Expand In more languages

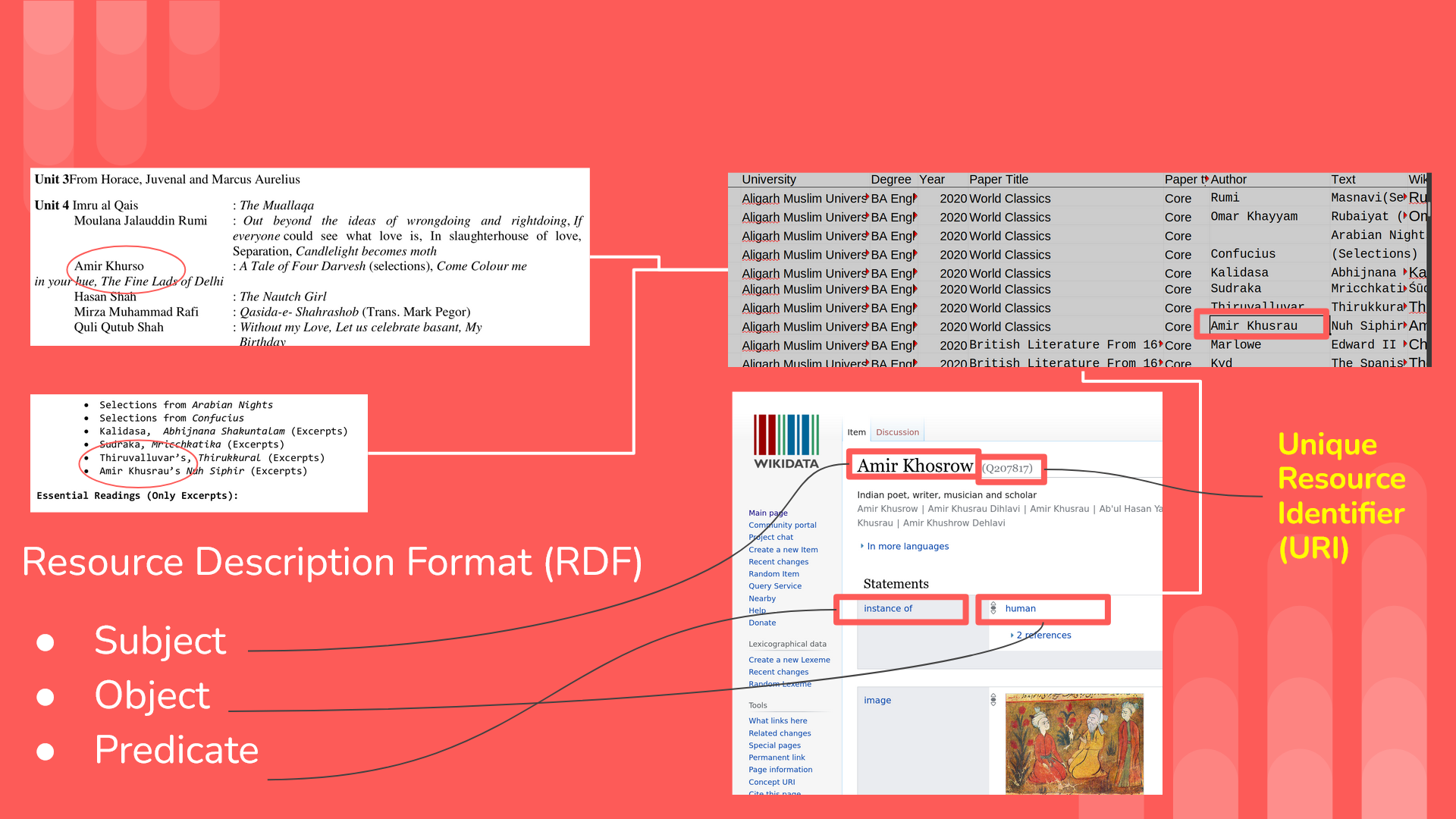[x=907, y=546]
